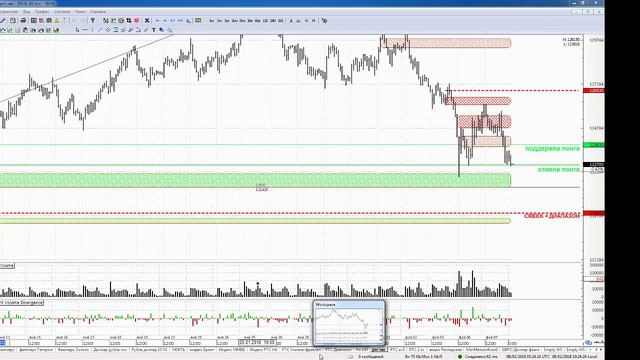Select the arrow cursor pointer tool
Image resolution: width=640 pixels, height=360 pixels.
(x=77, y=30)
